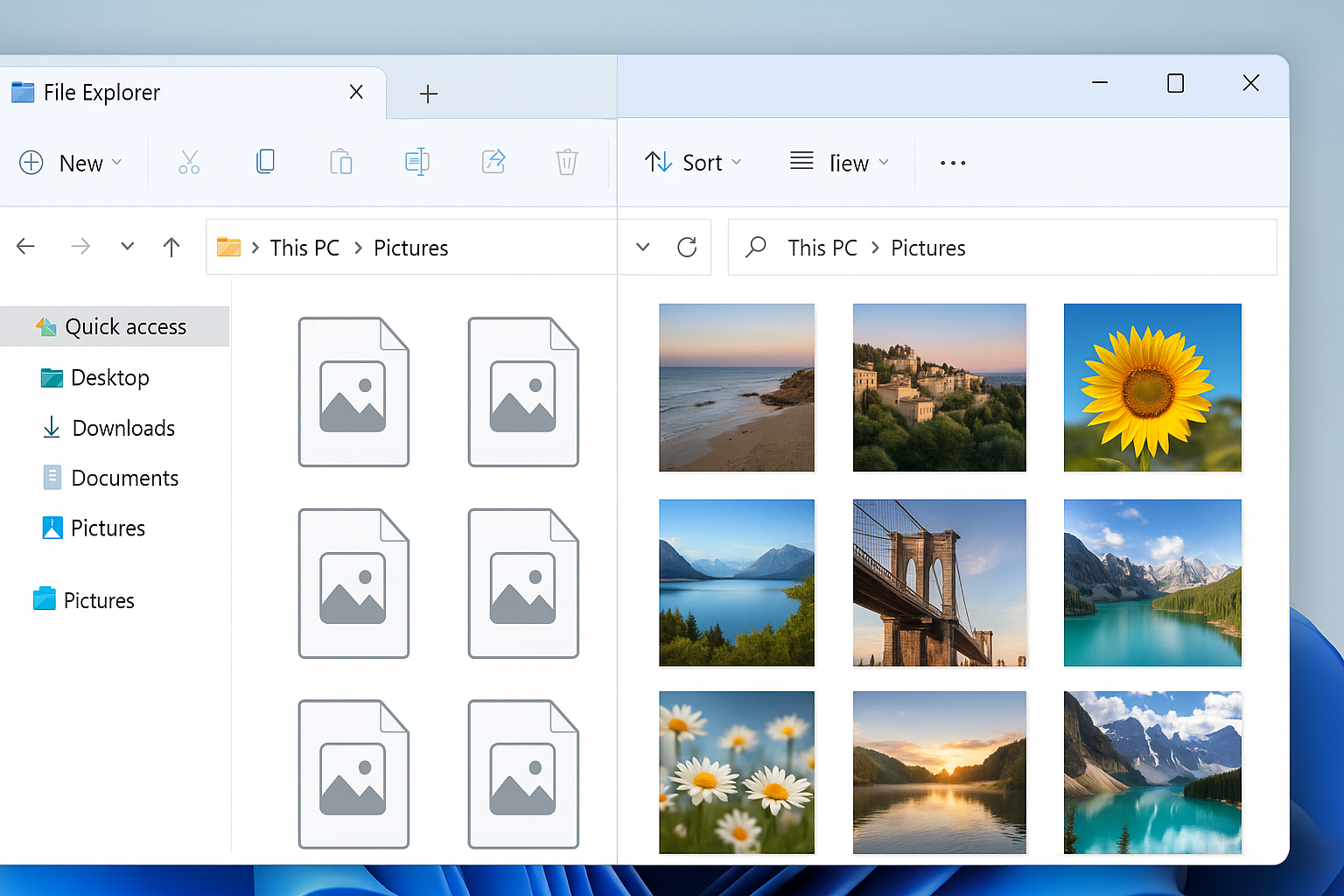Open the sunflower photo thumbnail
Viewport: 1344px width, 896px height.
click(1151, 388)
